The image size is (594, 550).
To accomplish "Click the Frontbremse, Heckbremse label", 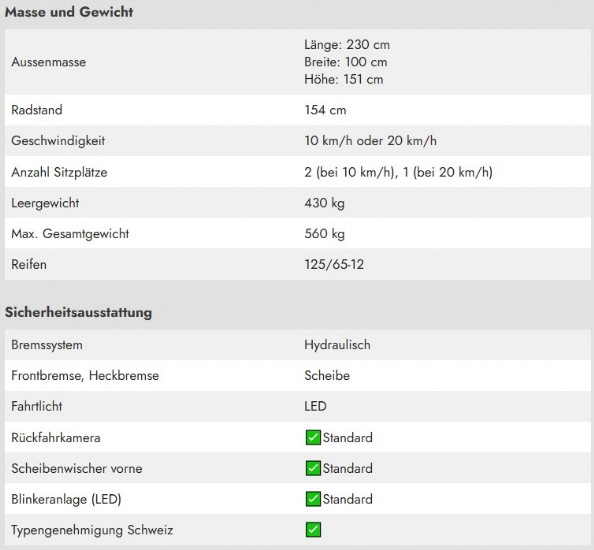I will click(x=85, y=376).
